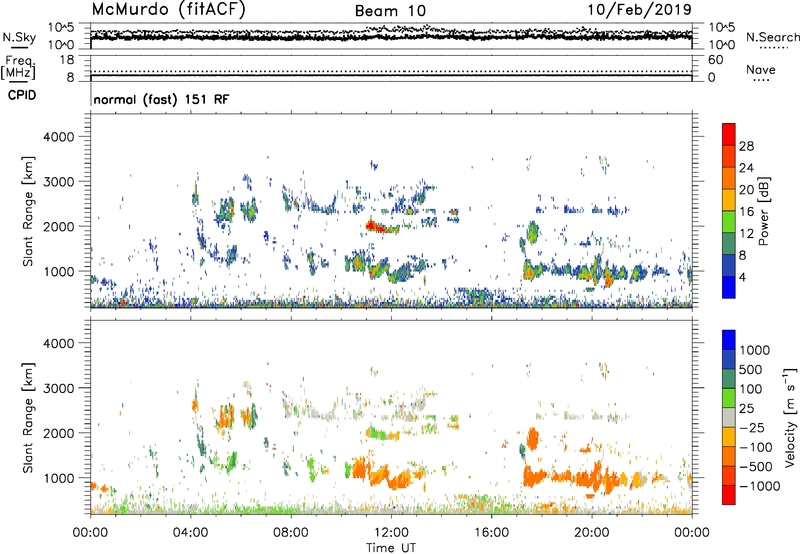The height and width of the screenshot is (554, 800).
Task: Click the blue Power segment between 4 and 8
Action: pos(729,265)
